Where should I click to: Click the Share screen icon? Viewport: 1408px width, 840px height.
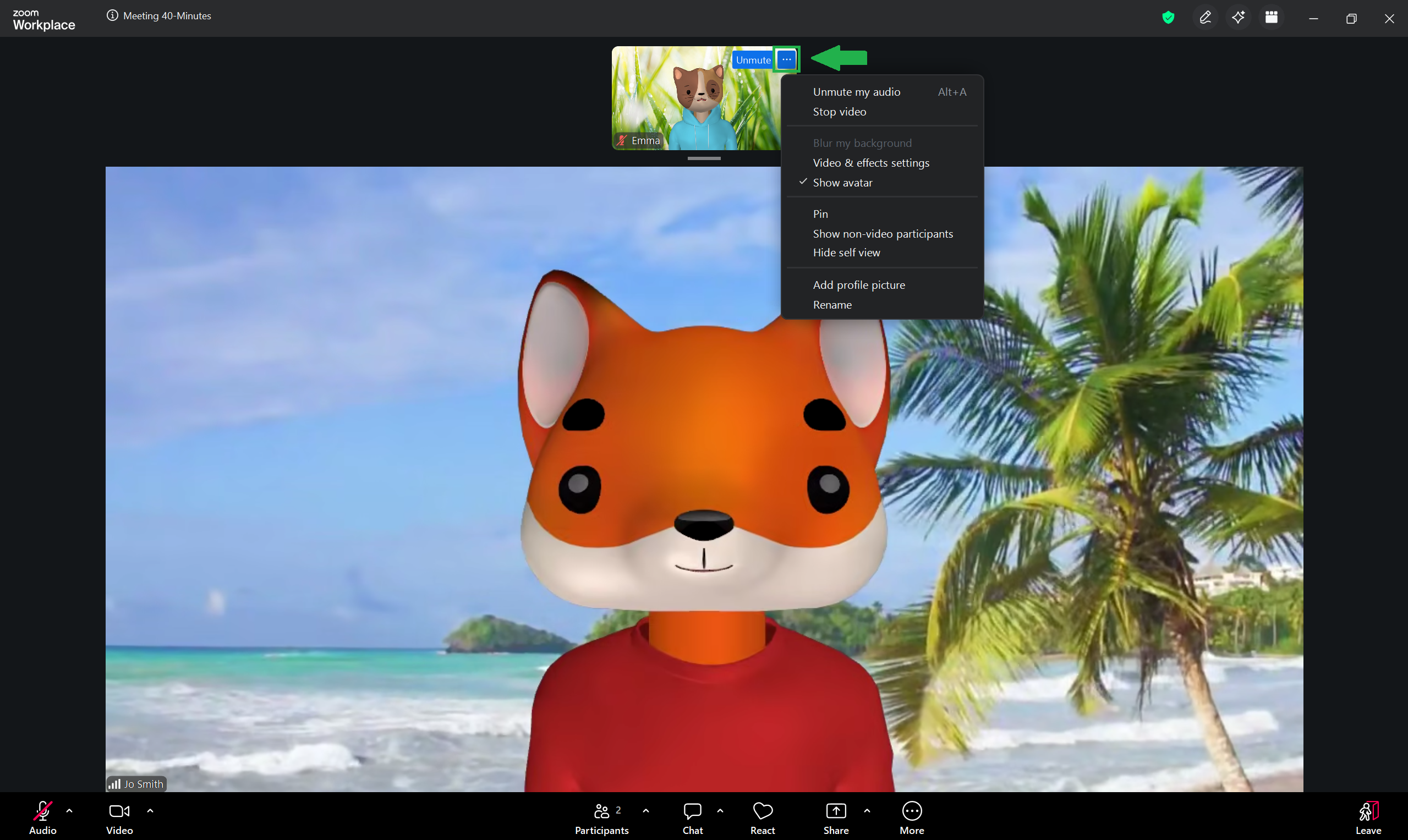pyautogui.click(x=836, y=811)
